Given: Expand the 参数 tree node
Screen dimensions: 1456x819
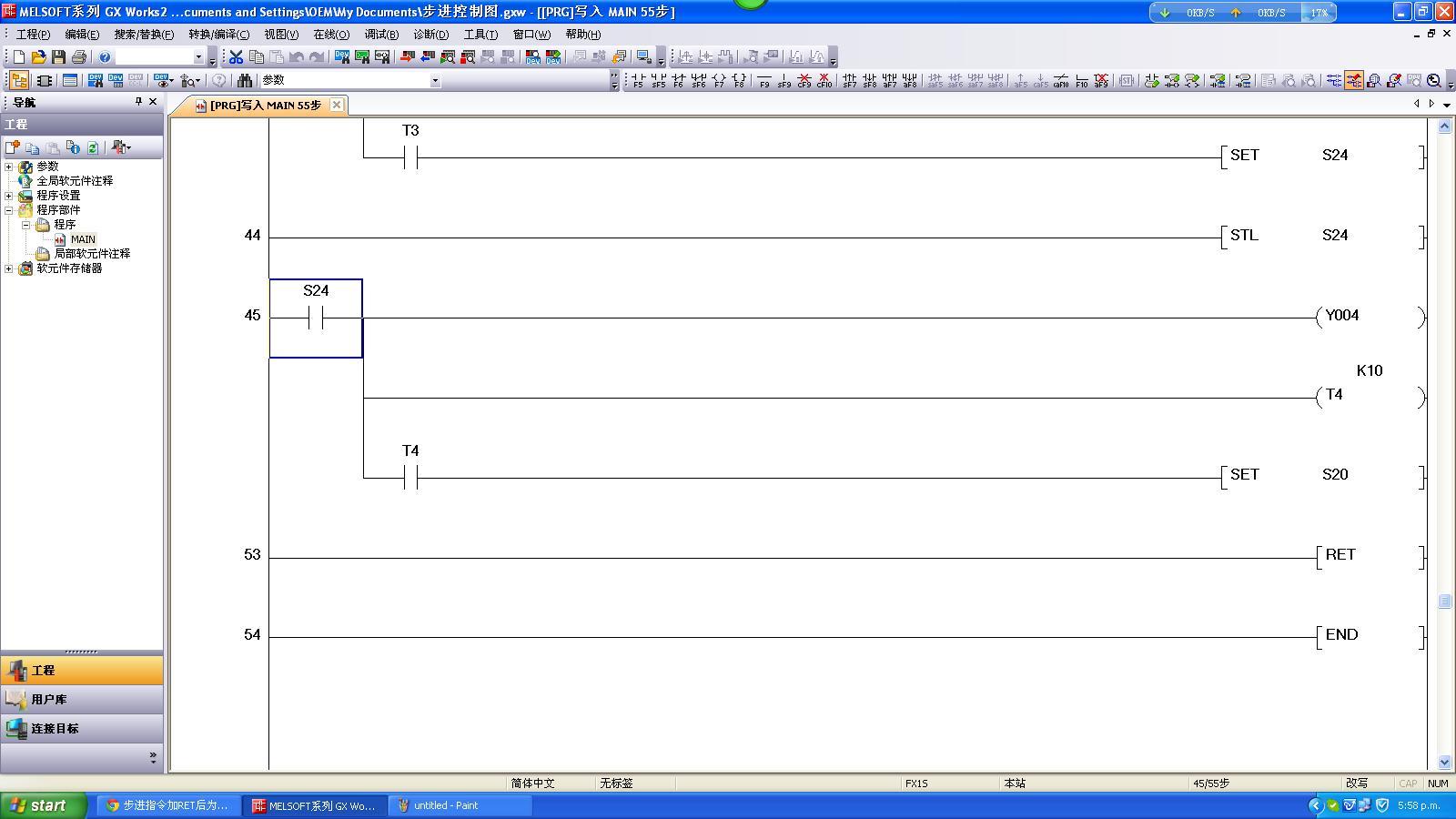Looking at the screenshot, I should tap(9, 167).
